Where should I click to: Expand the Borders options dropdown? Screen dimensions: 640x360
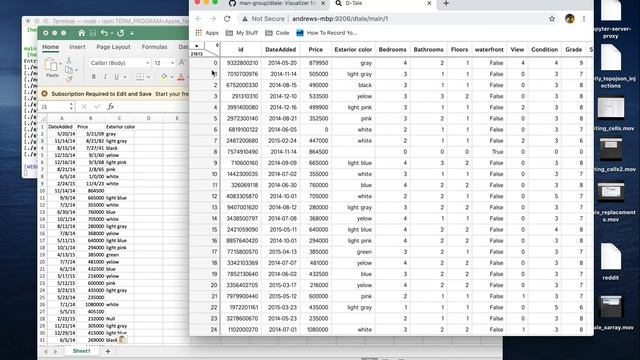[148, 77]
